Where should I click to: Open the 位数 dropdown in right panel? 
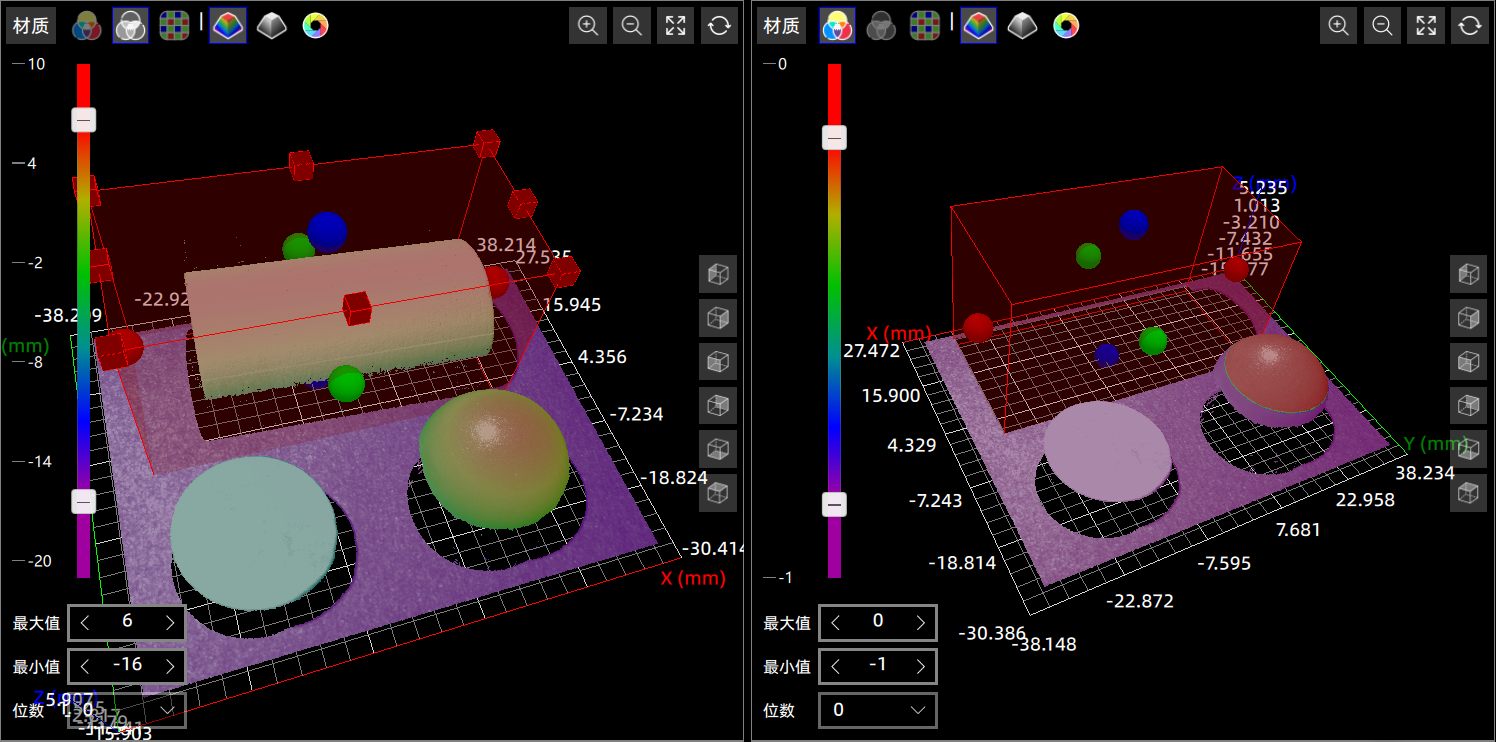click(878, 710)
